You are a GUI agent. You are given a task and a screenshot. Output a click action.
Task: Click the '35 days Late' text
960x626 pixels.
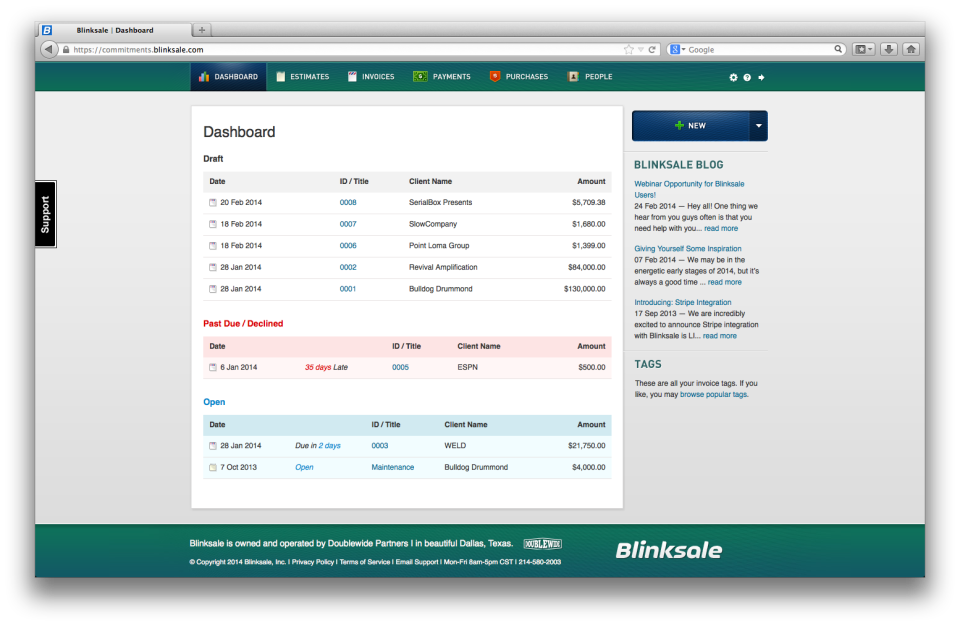326,368
